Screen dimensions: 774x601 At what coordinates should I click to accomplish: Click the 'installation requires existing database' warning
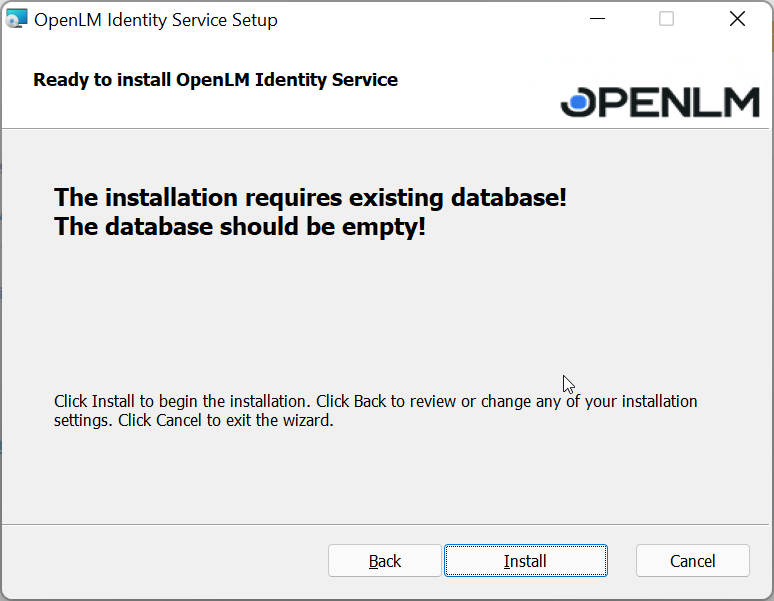click(310, 197)
